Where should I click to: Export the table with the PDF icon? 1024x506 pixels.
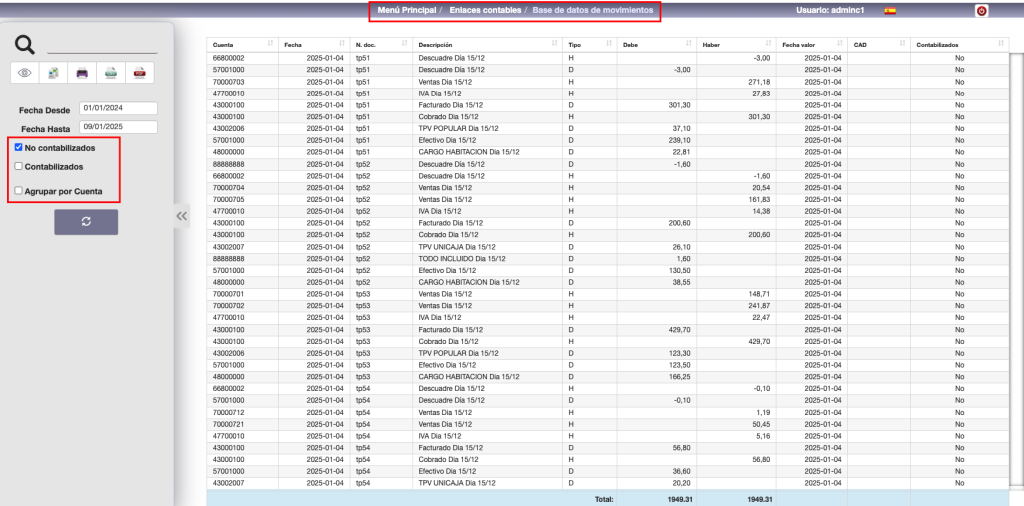tap(141, 73)
